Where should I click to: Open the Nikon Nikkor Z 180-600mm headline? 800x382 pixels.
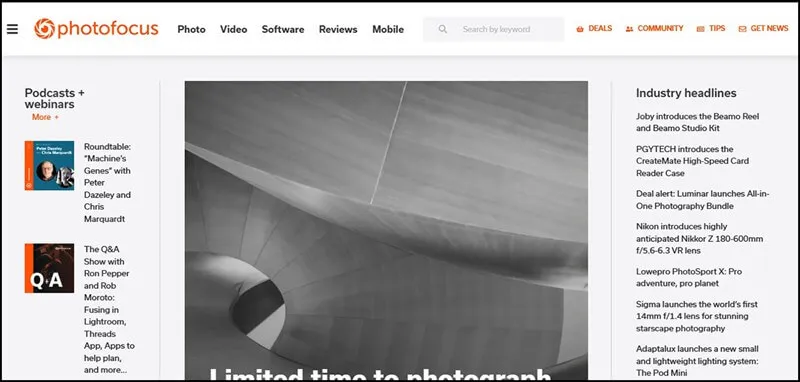[699, 238]
